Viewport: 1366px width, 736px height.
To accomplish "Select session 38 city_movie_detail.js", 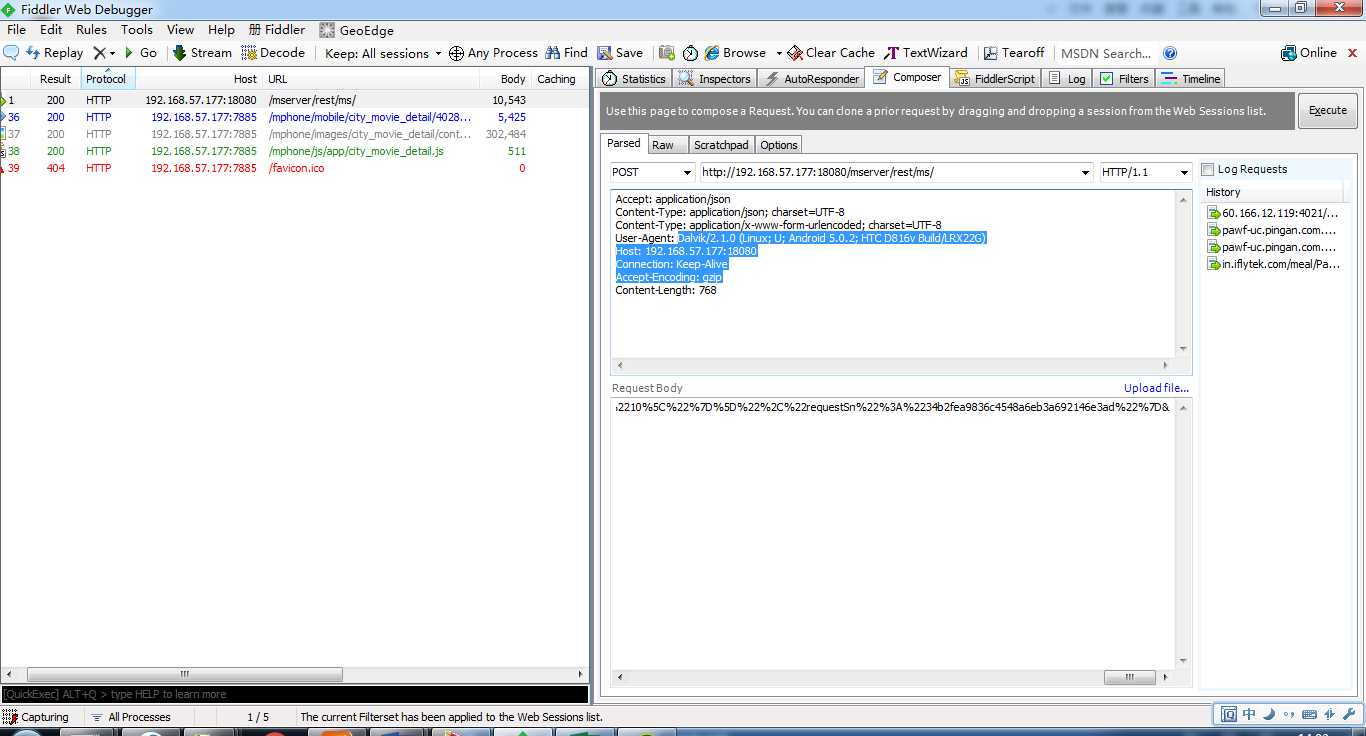I will tap(294, 151).
